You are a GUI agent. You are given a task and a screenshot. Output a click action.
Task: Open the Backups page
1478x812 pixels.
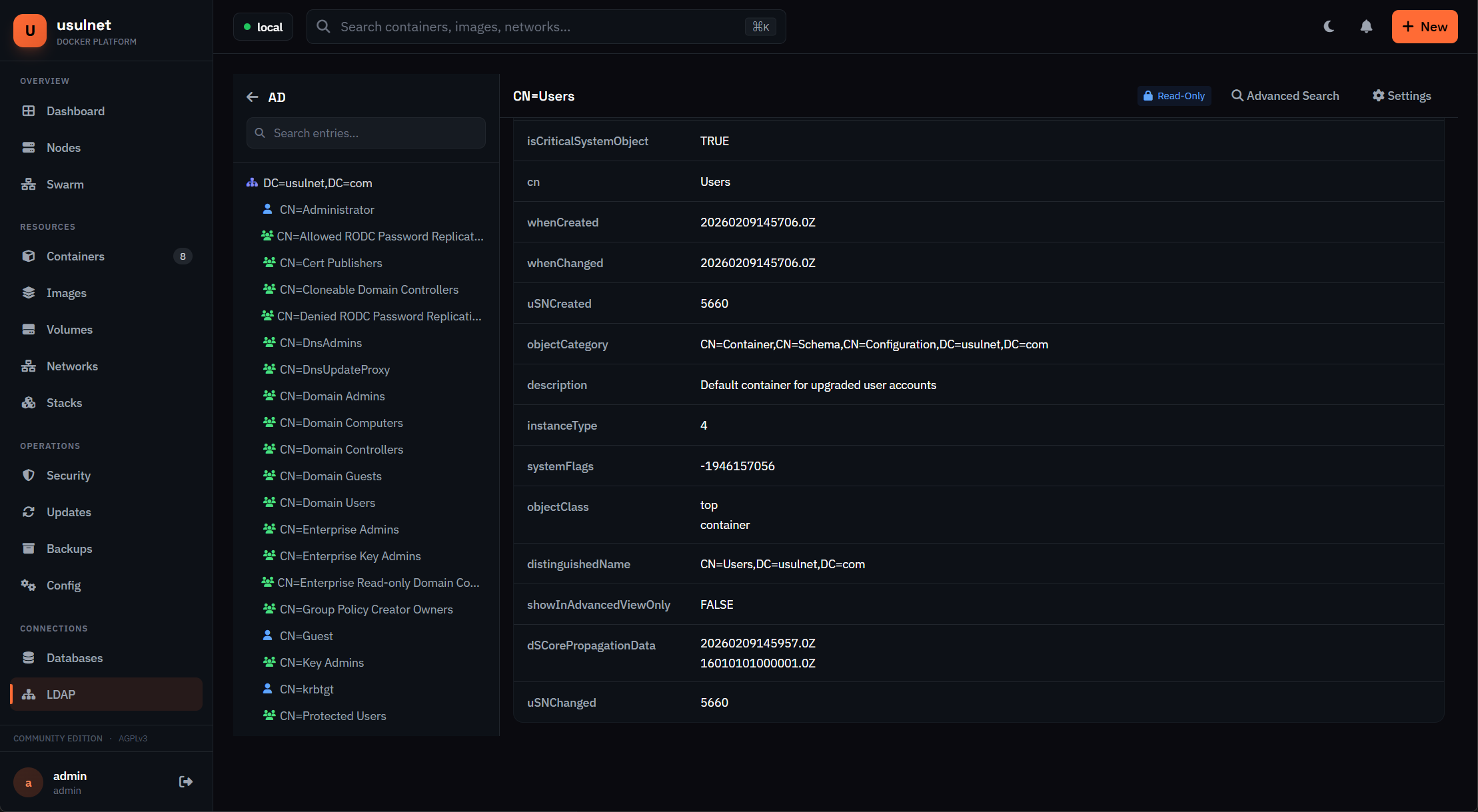coord(69,548)
